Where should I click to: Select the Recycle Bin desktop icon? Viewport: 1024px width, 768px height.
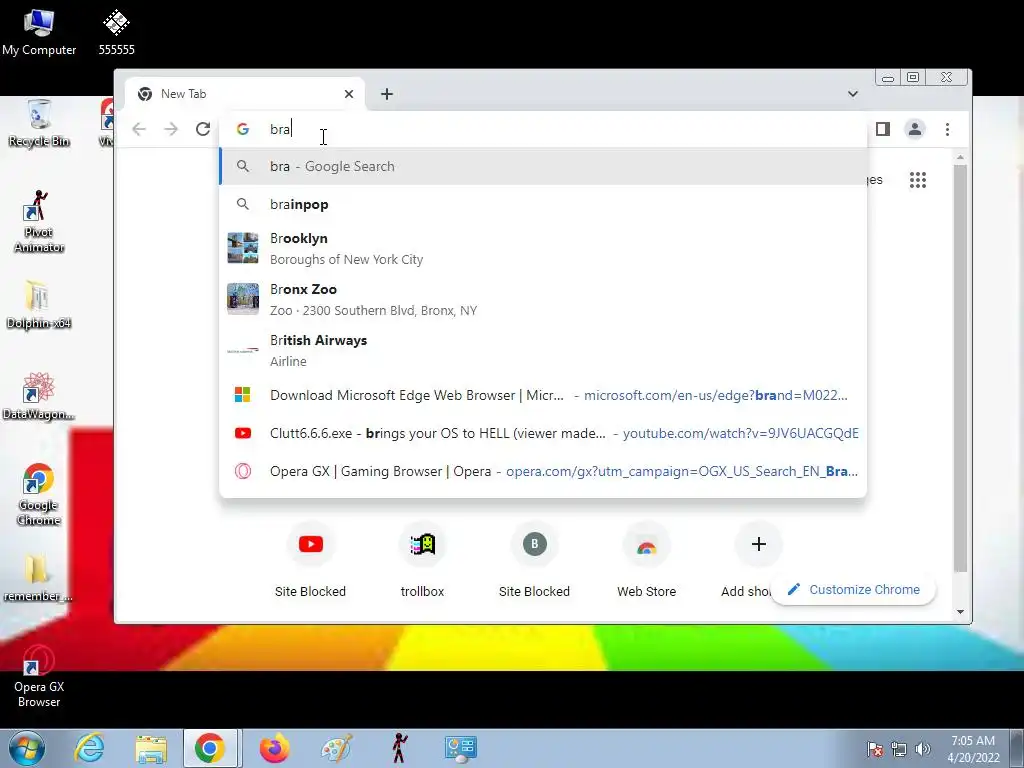click(x=39, y=123)
